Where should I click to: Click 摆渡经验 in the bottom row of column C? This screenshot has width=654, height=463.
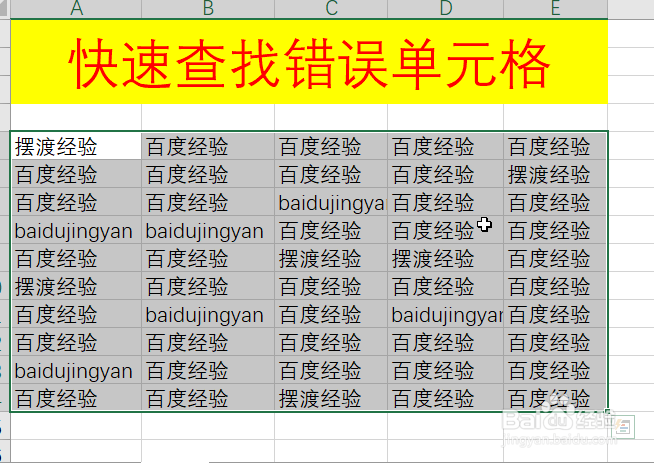(331, 398)
